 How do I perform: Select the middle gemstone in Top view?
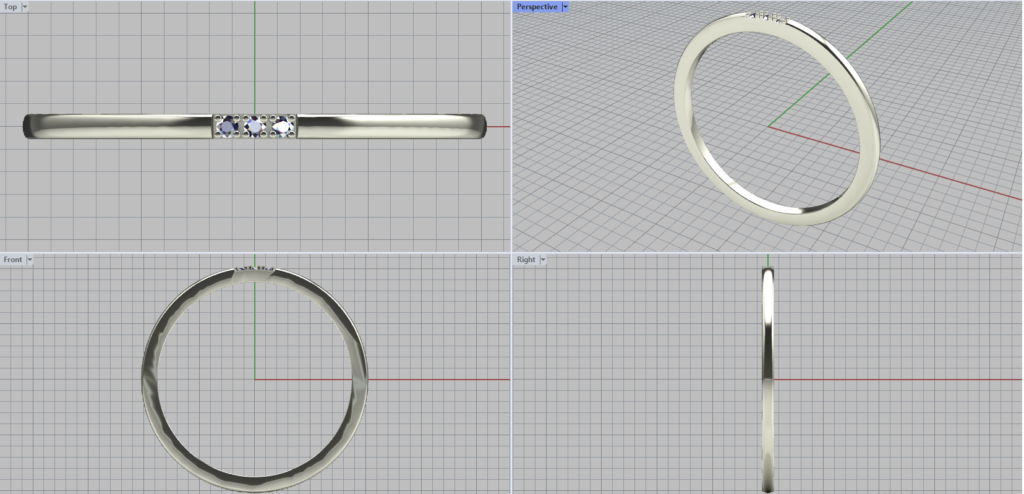pos(255,126)
